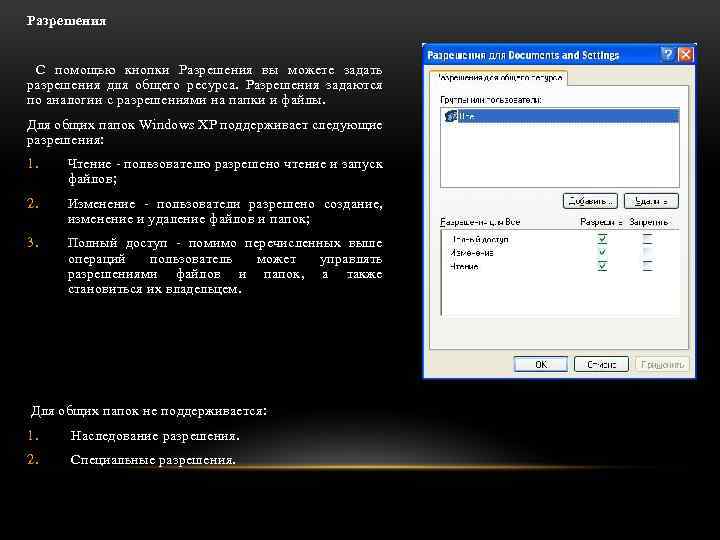720x540 pixels.
Task: Select the 'Все' group icon in user list
Action: pyautogui.click(x=451, y=116)
